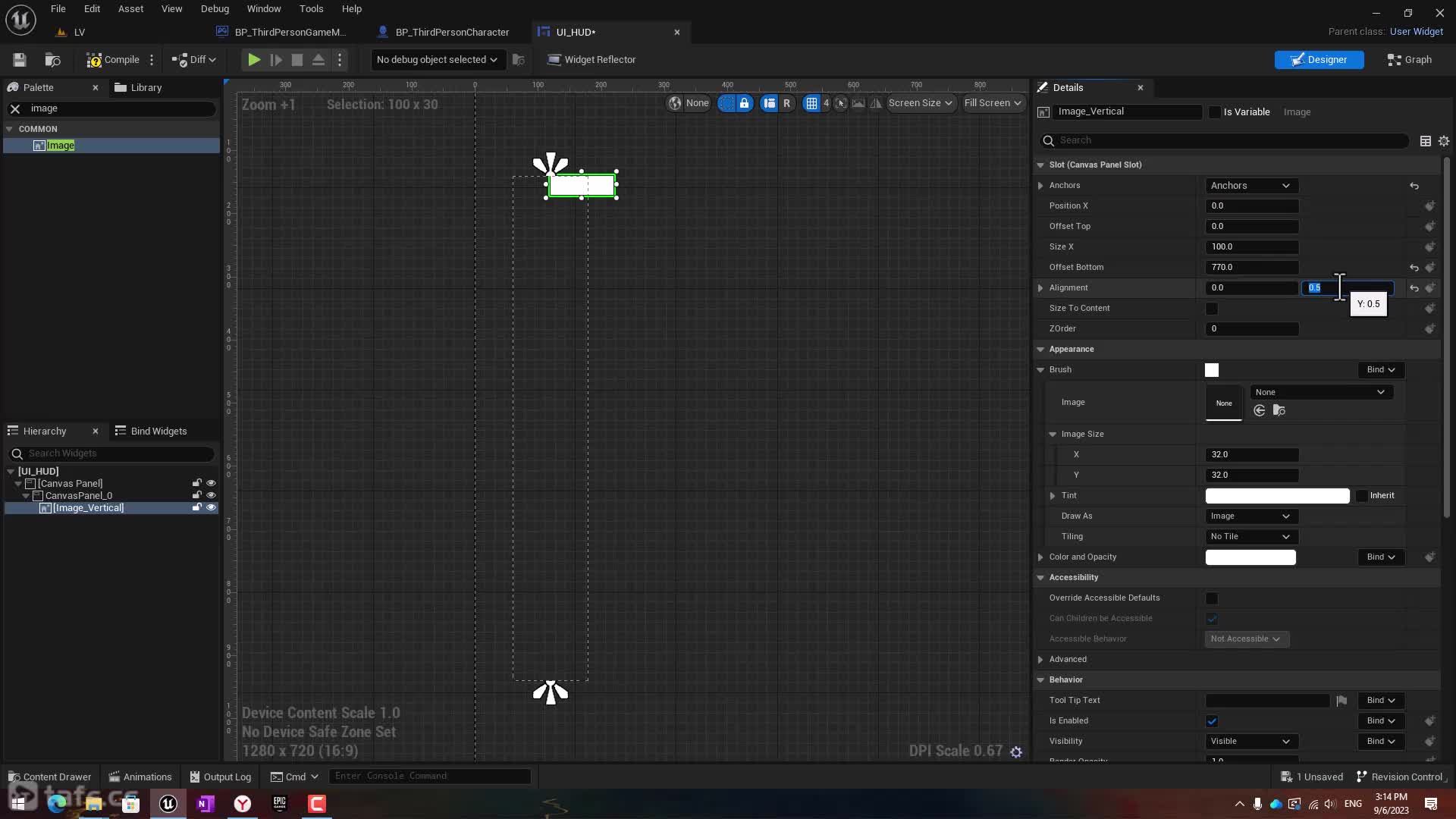
Task: Open the Diff dropdown
Action: 194,60
